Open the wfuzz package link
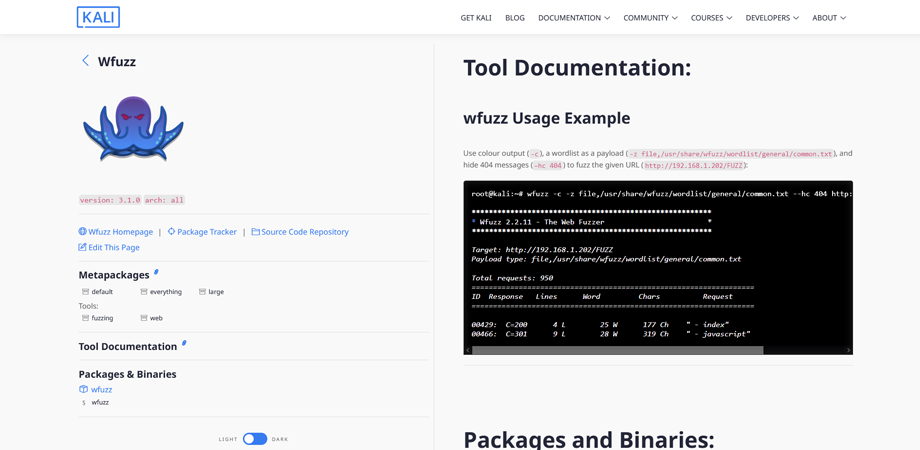Viewport: 920px width, 450px height. pyautogui.click(x=102, y=389)
